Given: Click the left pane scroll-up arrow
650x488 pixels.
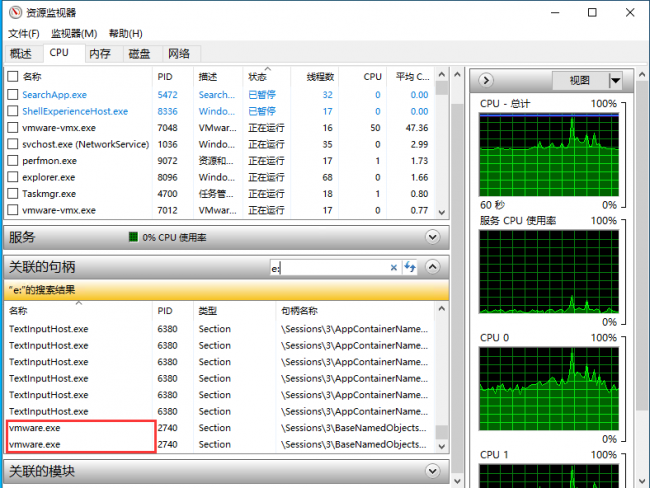Looking at the screenshot, I should point(457,75).
